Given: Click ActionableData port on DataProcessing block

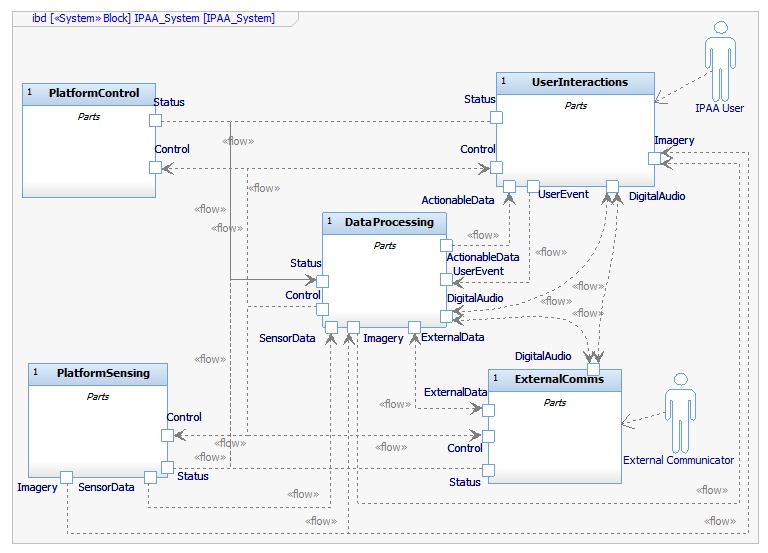Looking at the screenshot, I should [x=446, y=244].
